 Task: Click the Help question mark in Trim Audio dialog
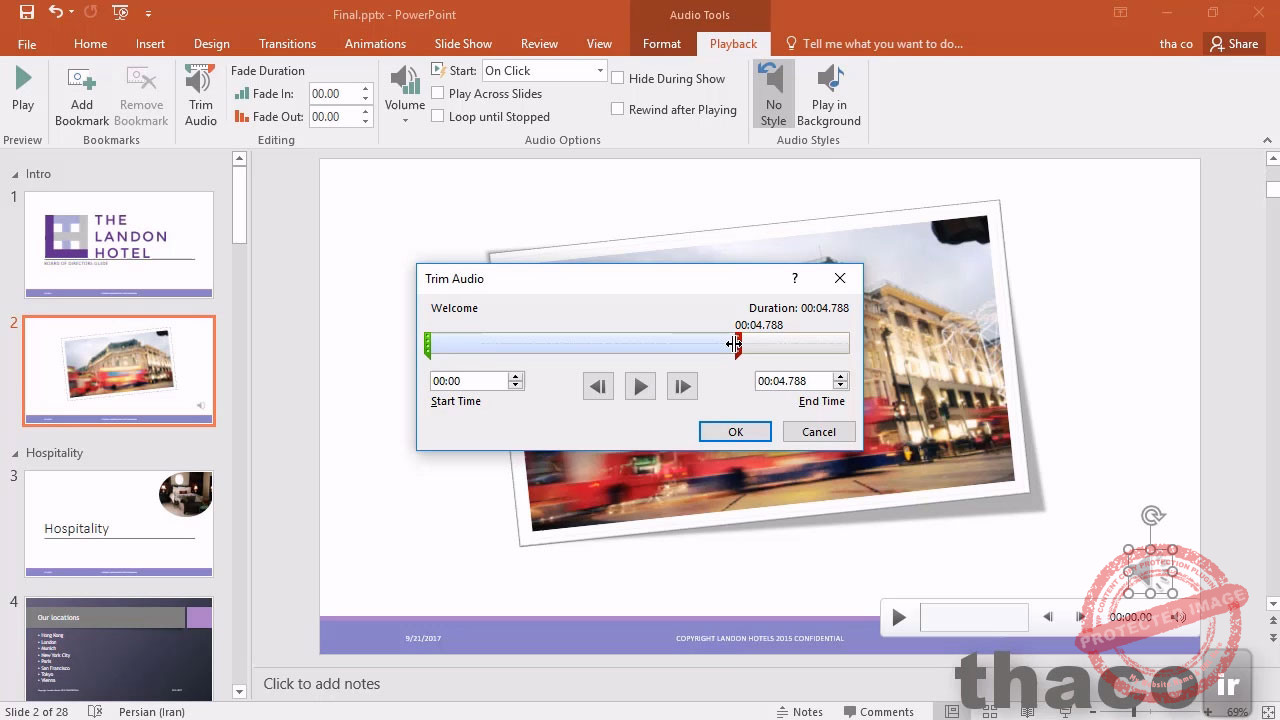[x=795, y=278]
